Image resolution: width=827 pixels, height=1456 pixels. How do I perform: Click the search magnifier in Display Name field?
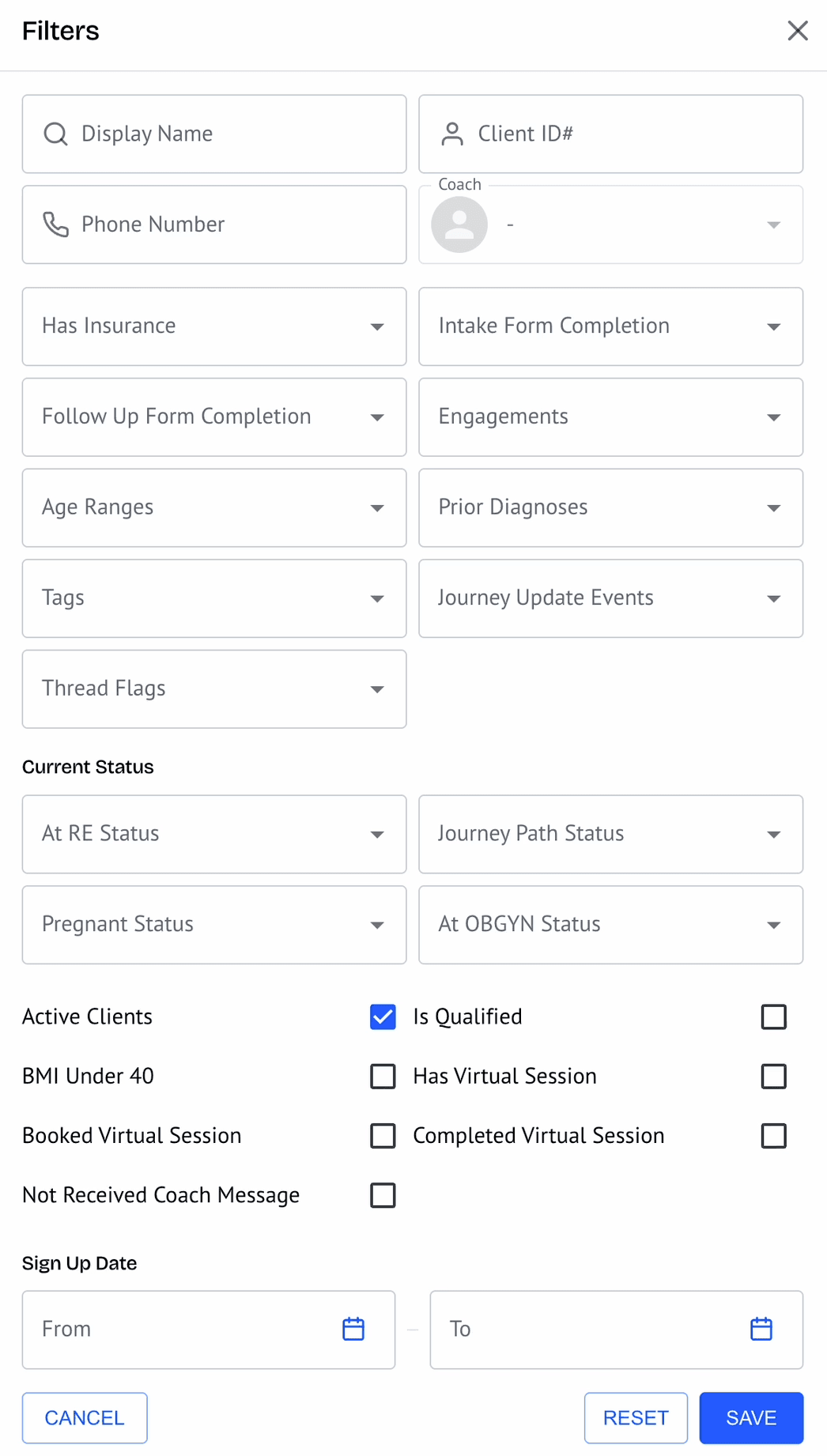tap(55, 134)
